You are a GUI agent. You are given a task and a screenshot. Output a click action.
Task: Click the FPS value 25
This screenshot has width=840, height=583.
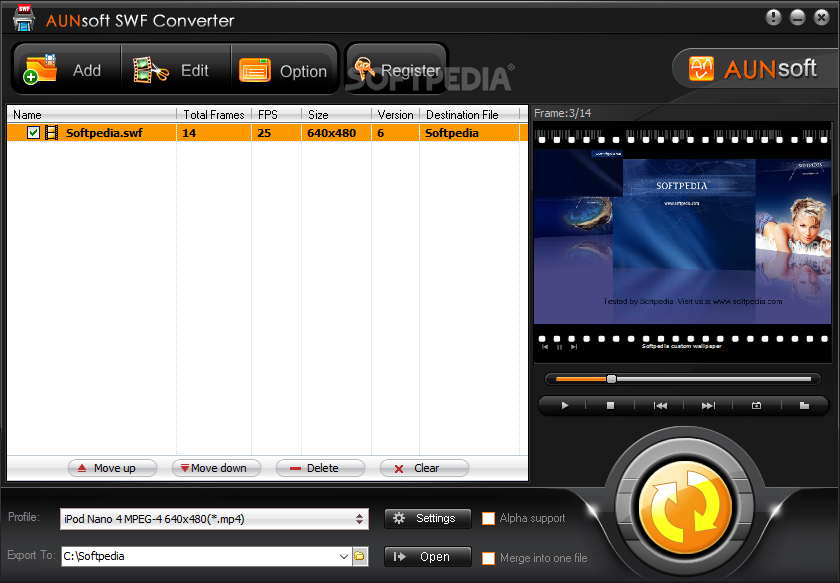coord(264,133)
